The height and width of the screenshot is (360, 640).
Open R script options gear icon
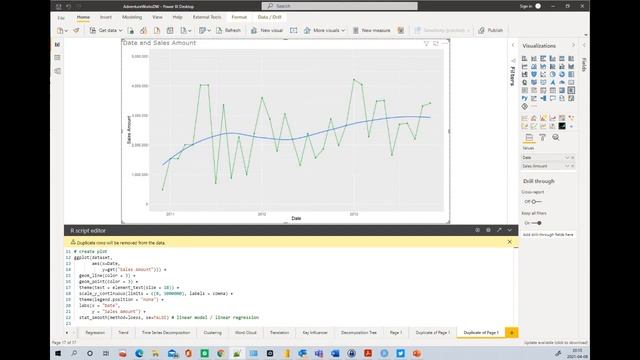pyautogui.click(x=488, y=230)
